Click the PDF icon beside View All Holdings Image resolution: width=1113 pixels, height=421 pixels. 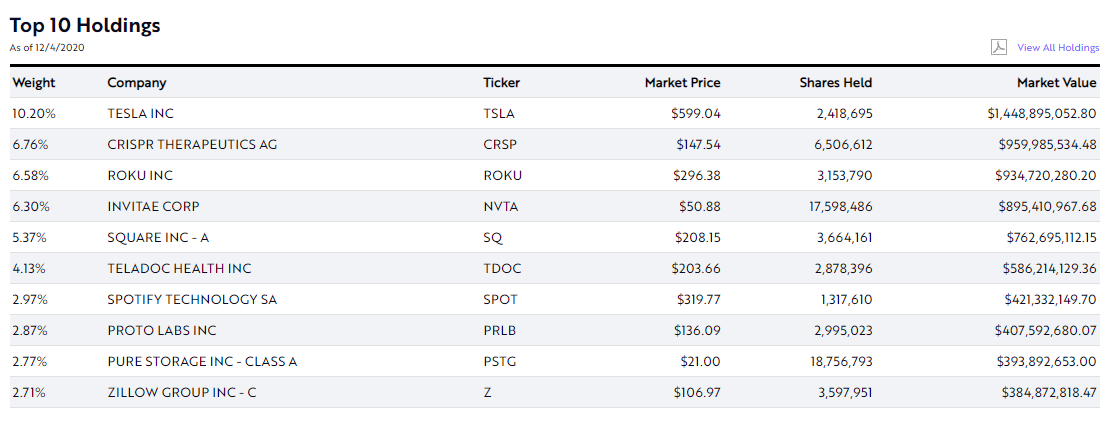[x=998, y=47]
